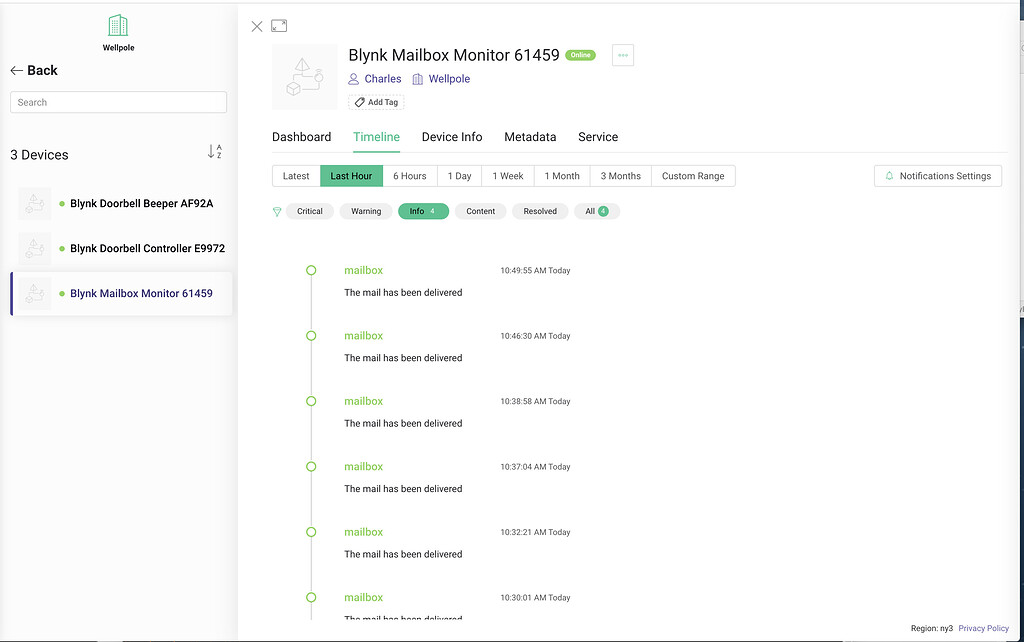Open the mailbox event at 10:37:04 AM
This screenshot has height=642, width=1024.
coord(364,466)
